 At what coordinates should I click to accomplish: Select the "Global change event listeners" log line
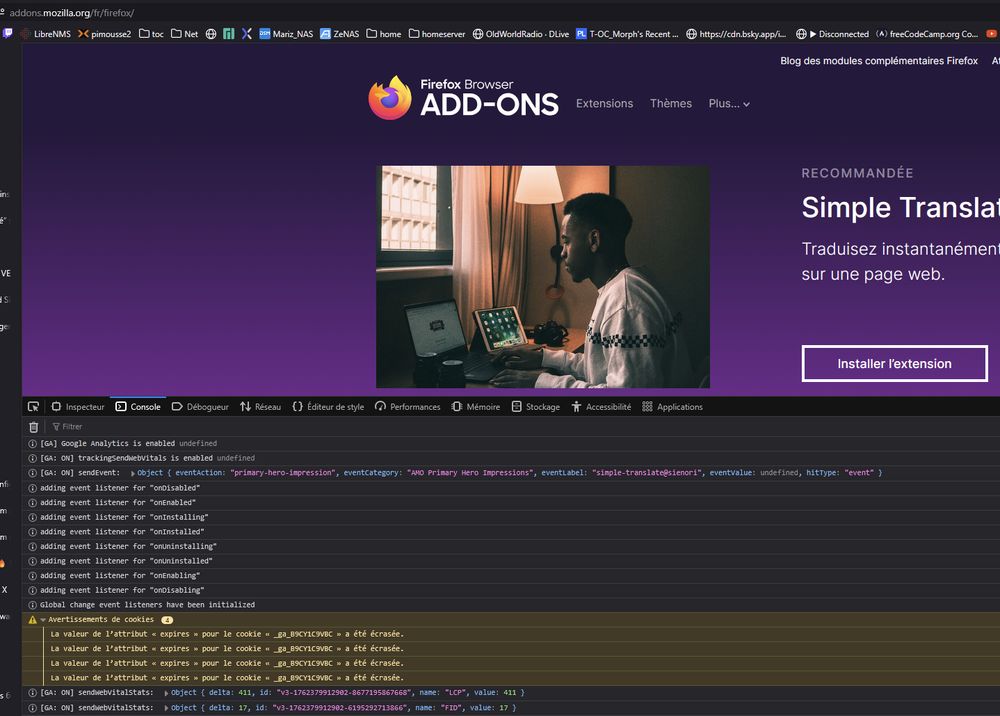(x=511, y=605)
